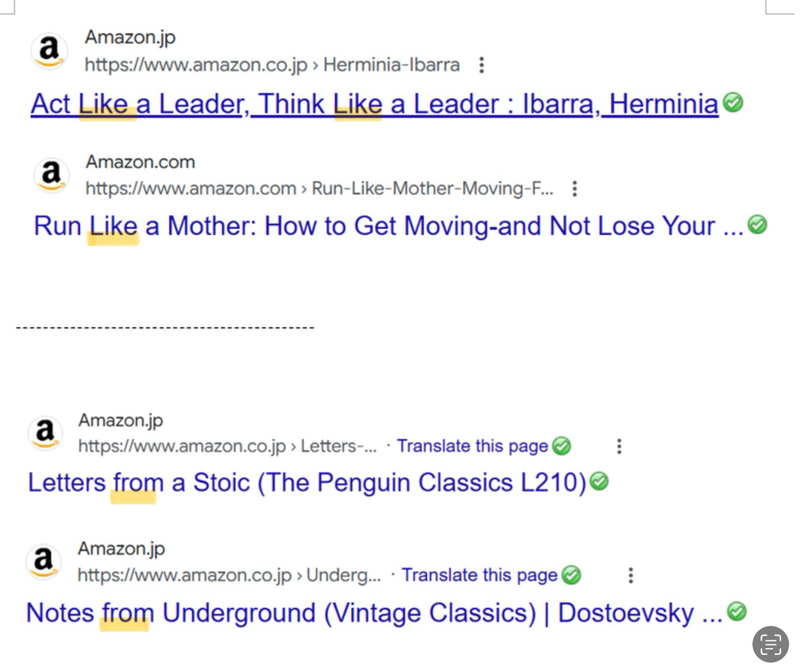The image size is (800, 672).
Task: Click the Amazon logo beside Act Like a Leader
Action: tap(49, 50)
